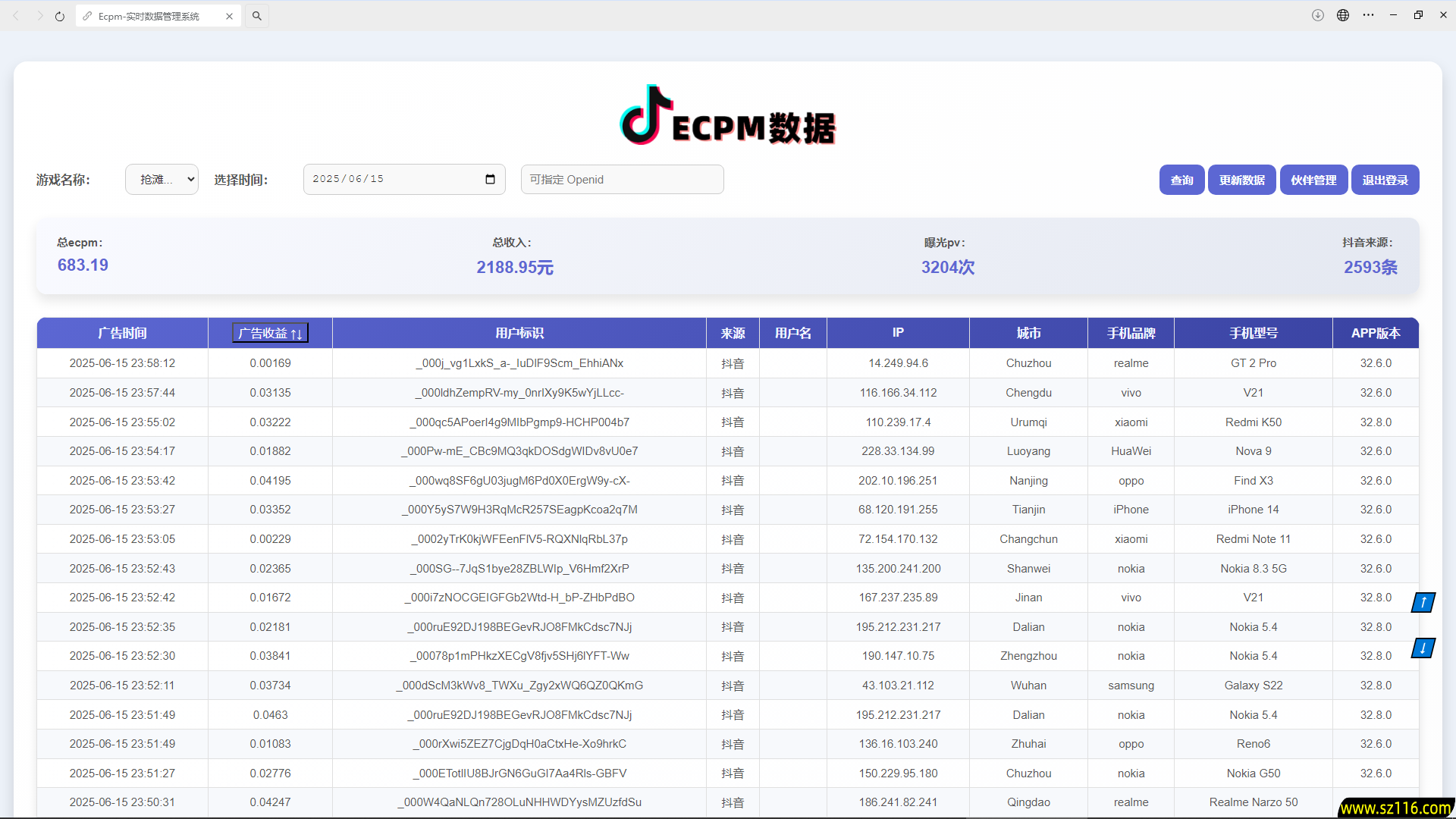Image resolution: width=1456 pixels, height=819 pixels.
Task: Click time 2025-06-15 23:52:30
Action: tap(122, 656)
